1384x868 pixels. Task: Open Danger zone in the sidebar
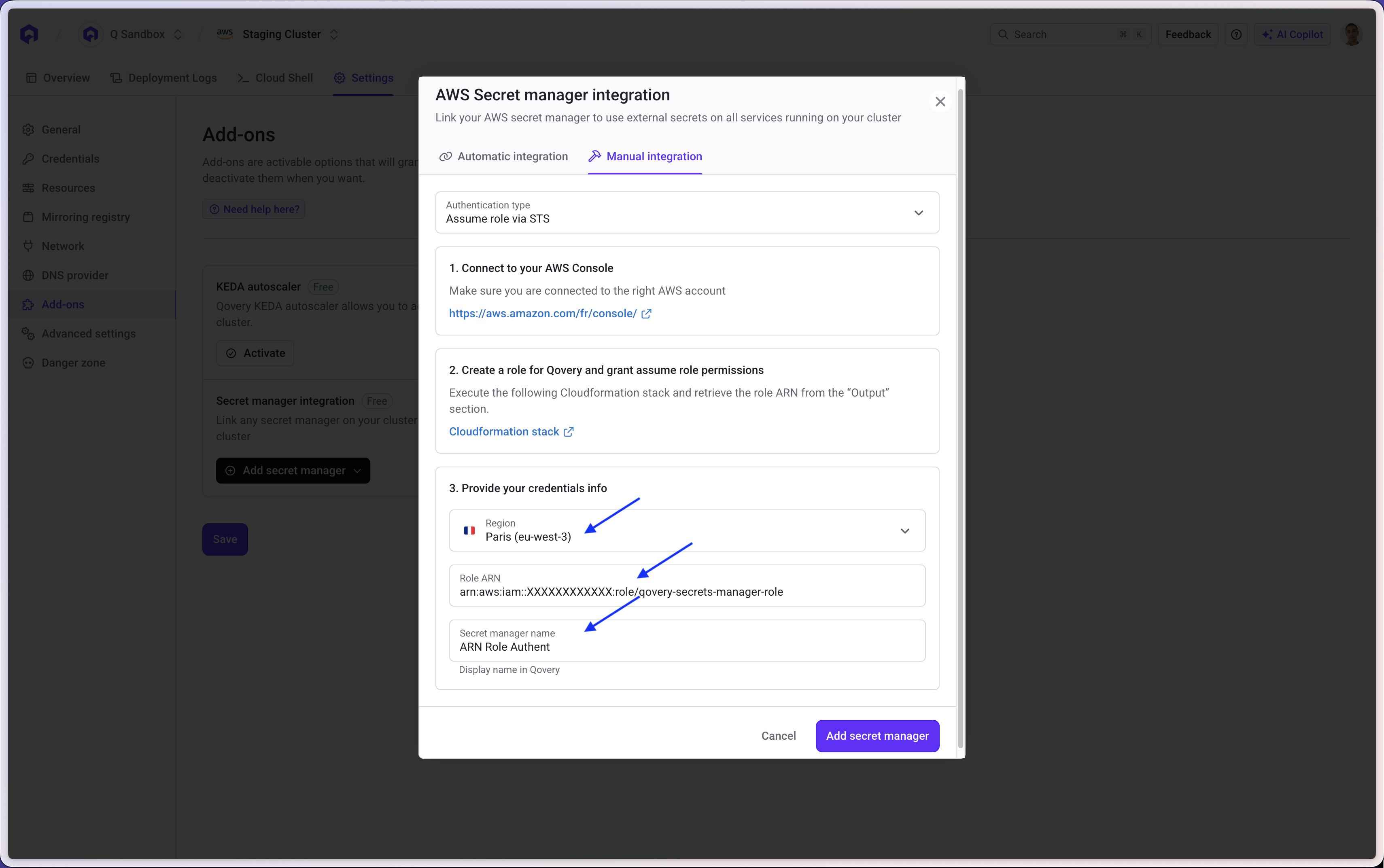92,363
